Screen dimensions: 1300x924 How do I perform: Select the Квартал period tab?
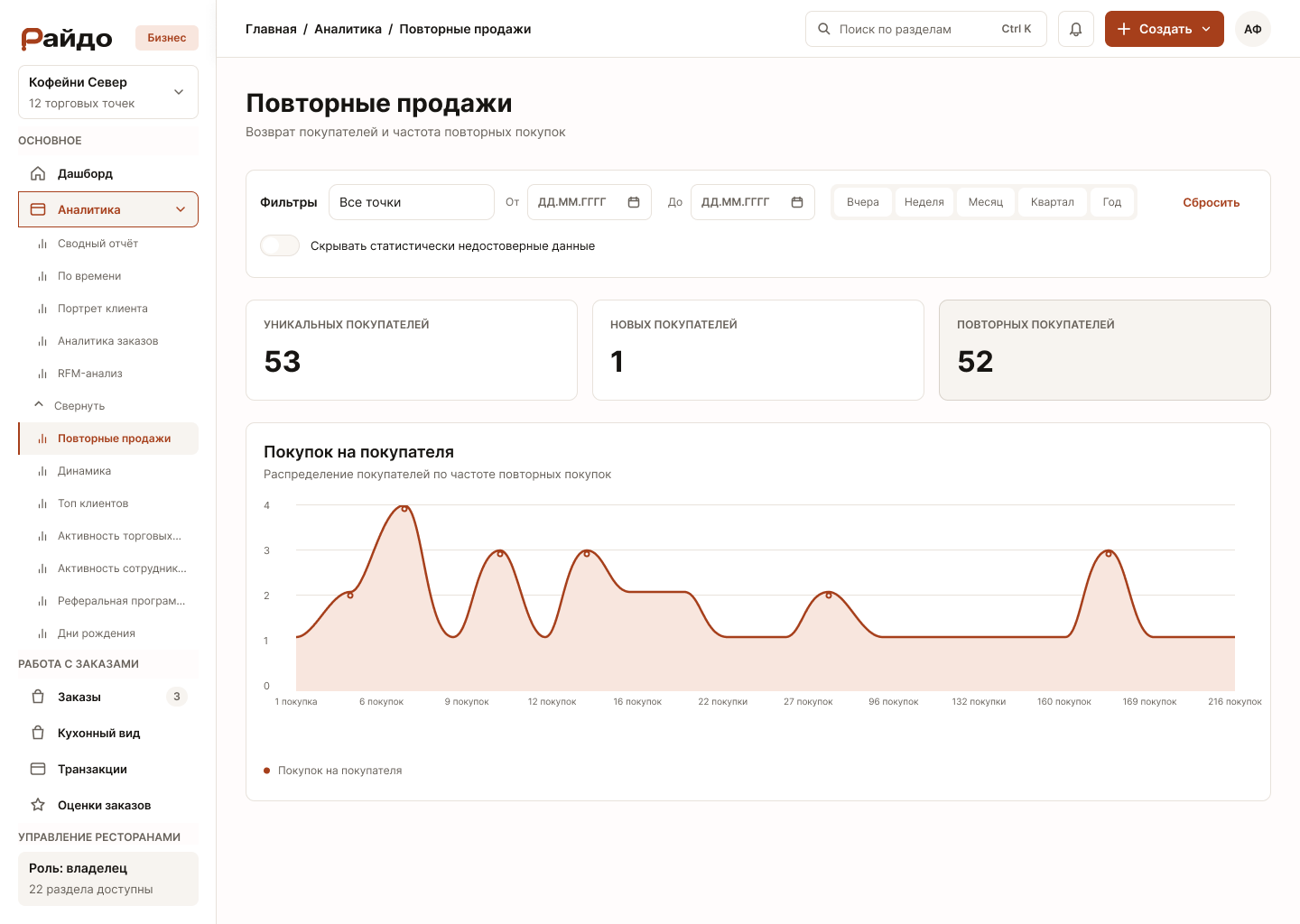click(x=1053, y=202)
